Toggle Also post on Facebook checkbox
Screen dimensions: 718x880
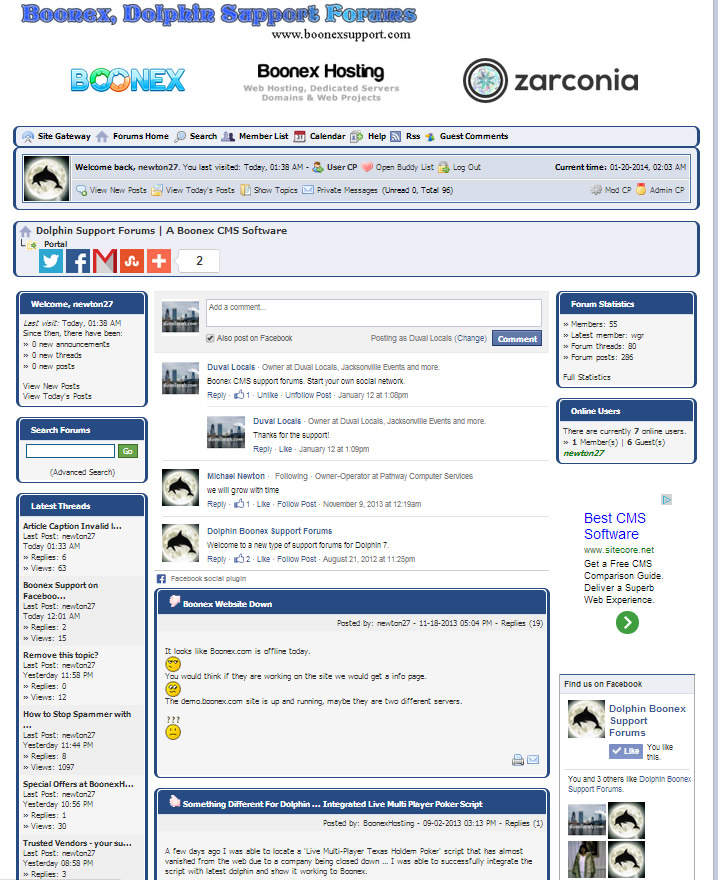coord(210,338)
